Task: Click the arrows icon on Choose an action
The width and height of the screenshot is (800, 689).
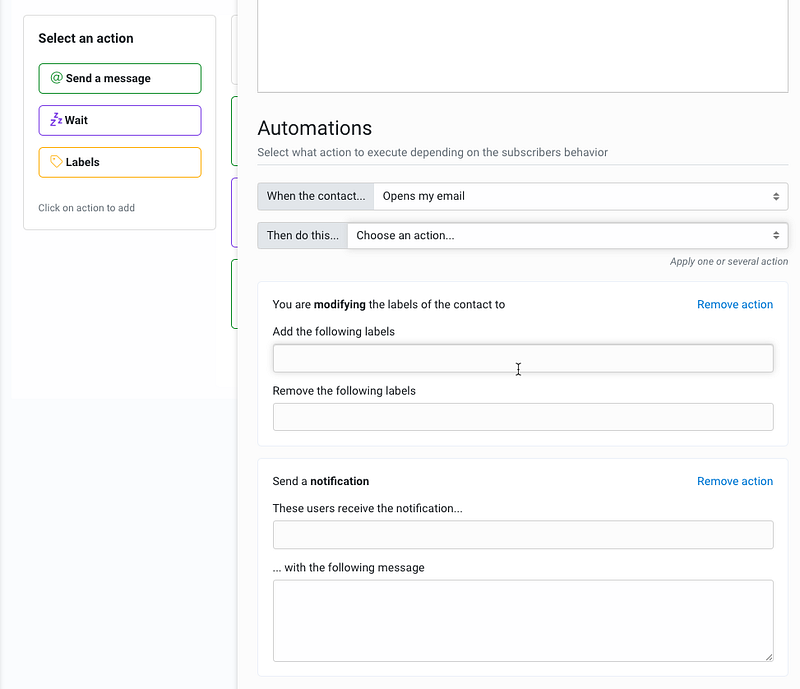Action: [776, 236]
